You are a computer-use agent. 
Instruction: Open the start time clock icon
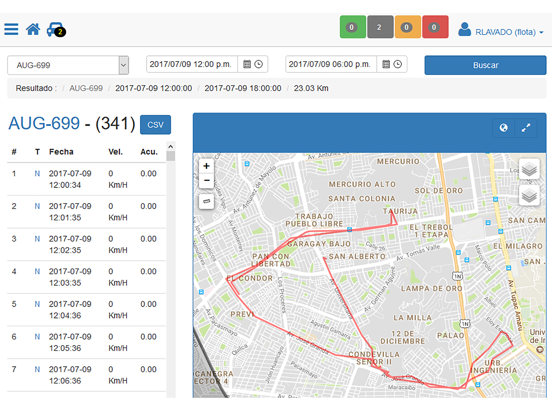[259, 64]
